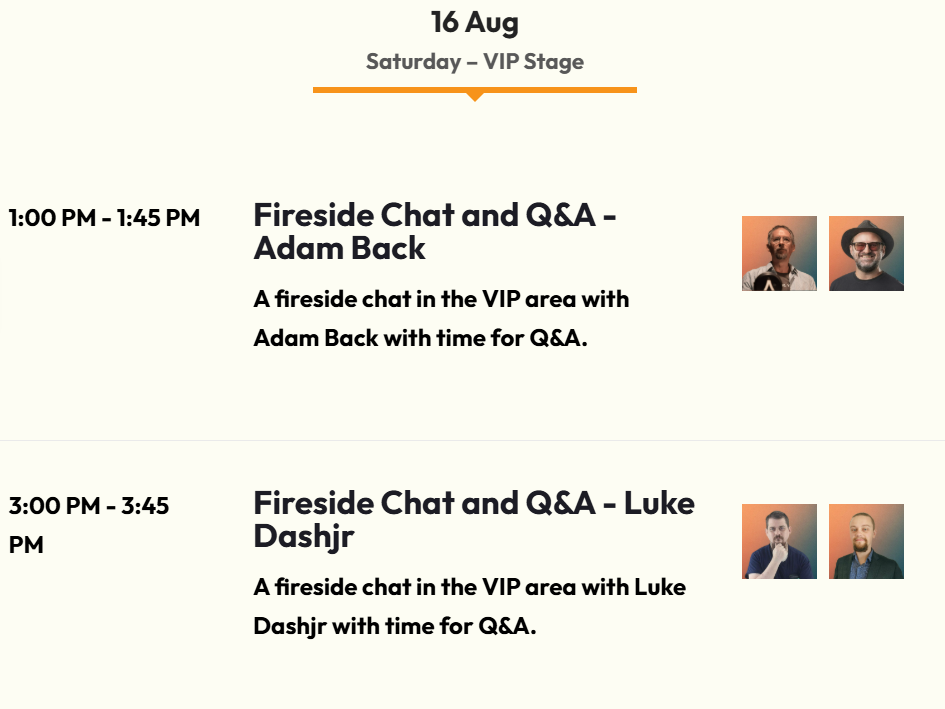Click the Luke Dashjr session description text
Viewport: 945px width, 709px height.
tap(469, 606)
